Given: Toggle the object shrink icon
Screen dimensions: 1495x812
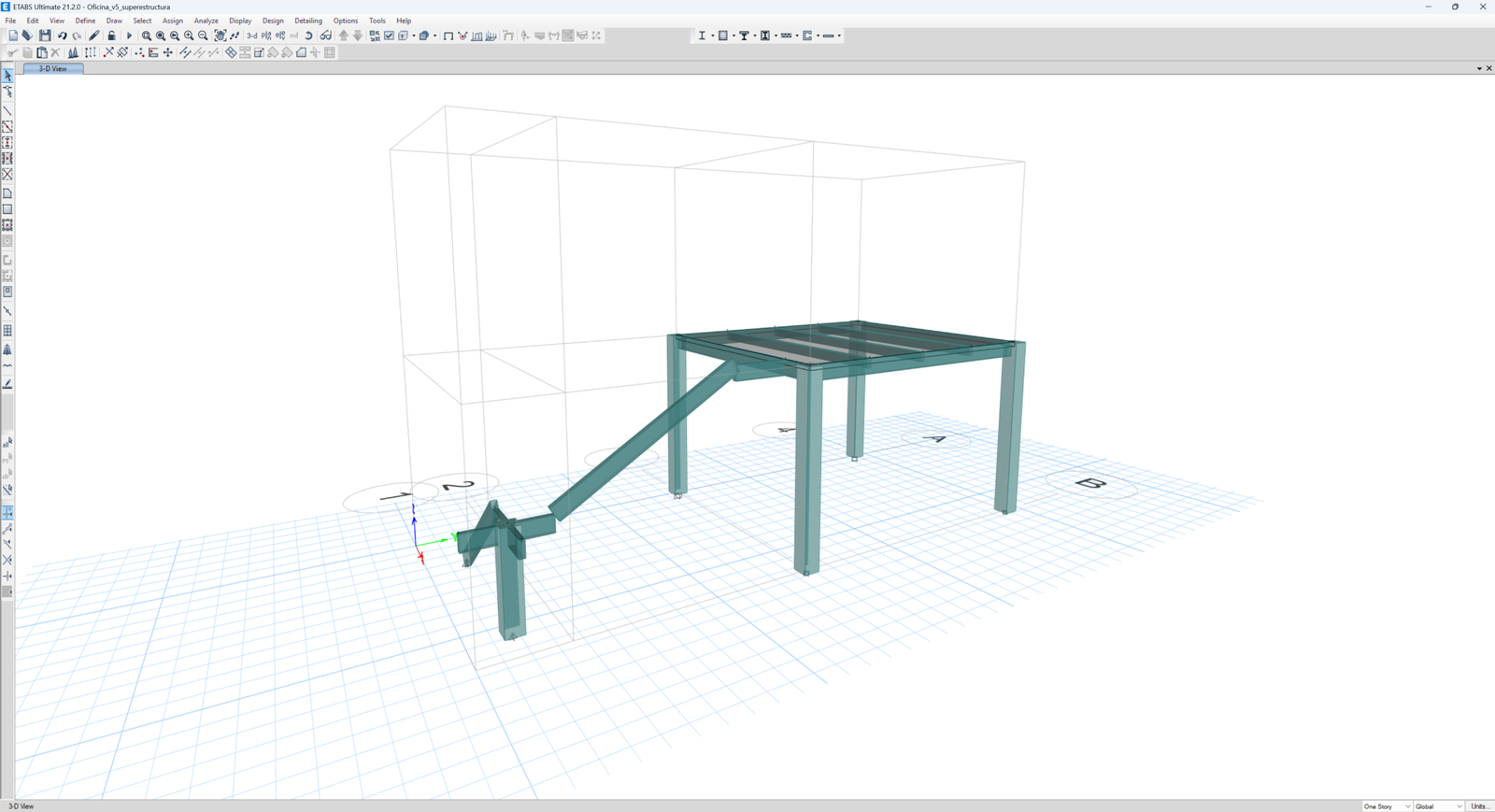Looking at the screenshot, I should pos(375,36).
